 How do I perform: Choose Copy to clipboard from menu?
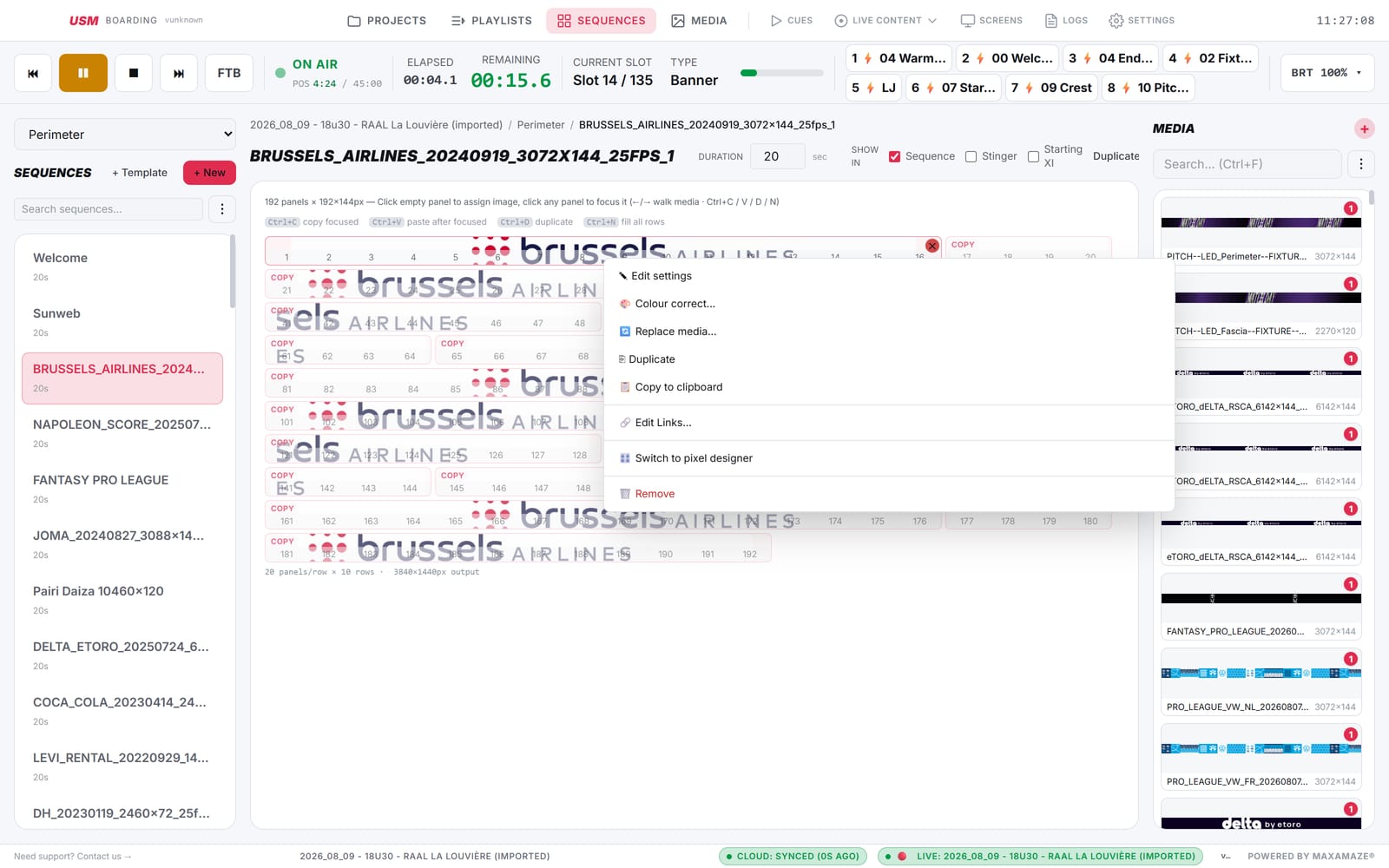point(889,387)
